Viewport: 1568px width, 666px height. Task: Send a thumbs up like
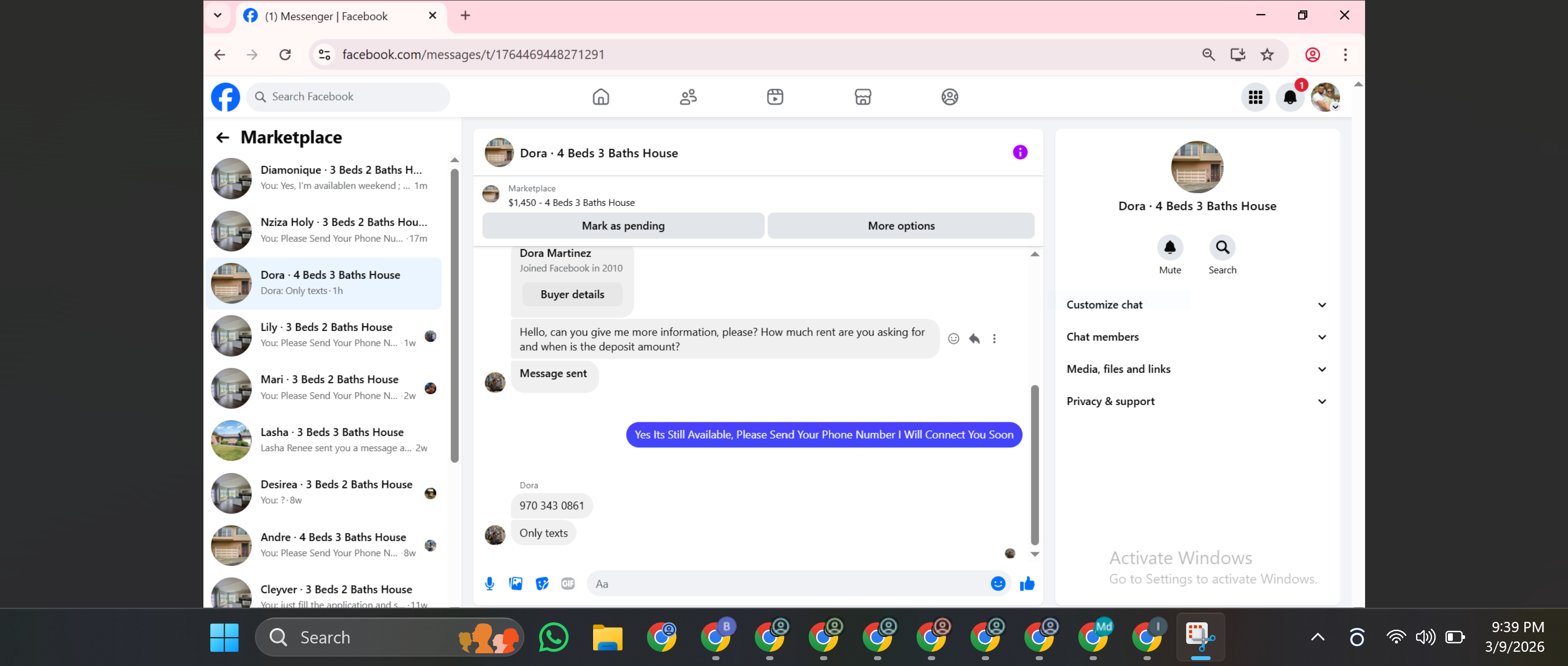pos(1027,584)
